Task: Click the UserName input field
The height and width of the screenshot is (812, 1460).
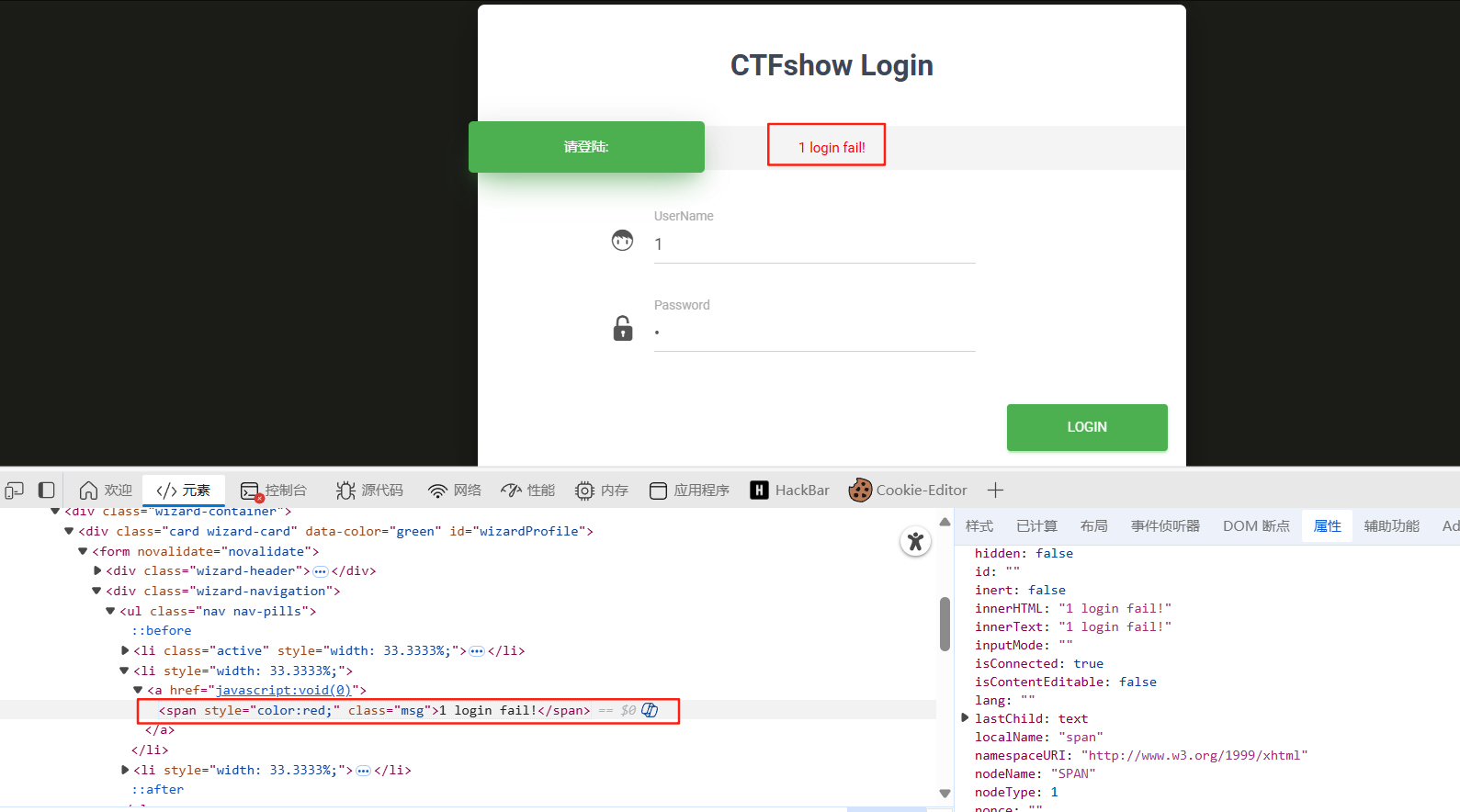Action: coord(814,244)
